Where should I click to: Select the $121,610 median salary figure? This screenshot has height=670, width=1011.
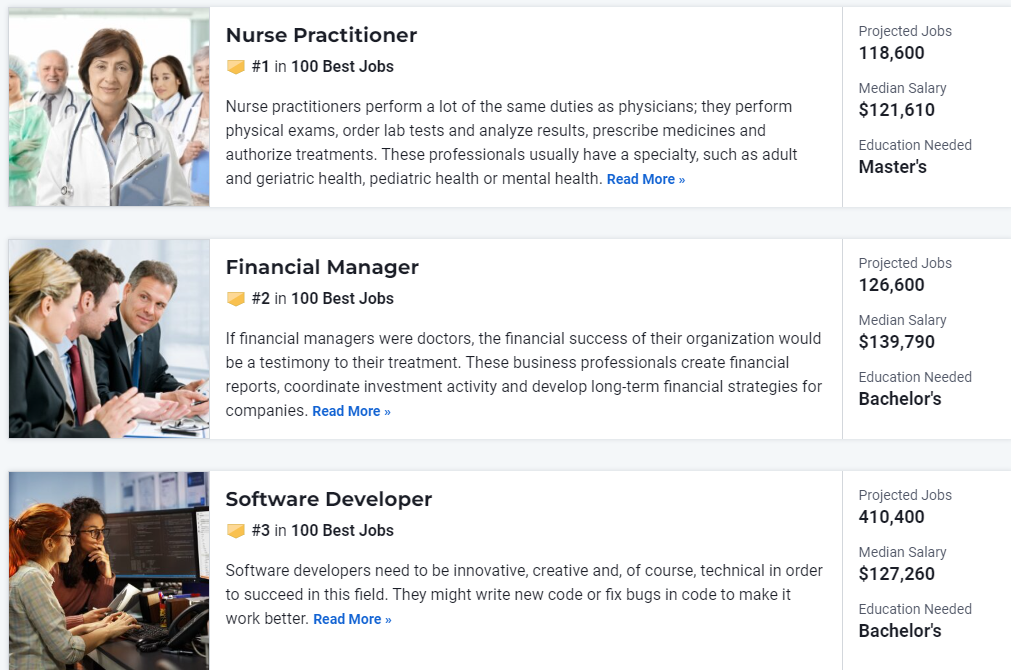896,110
